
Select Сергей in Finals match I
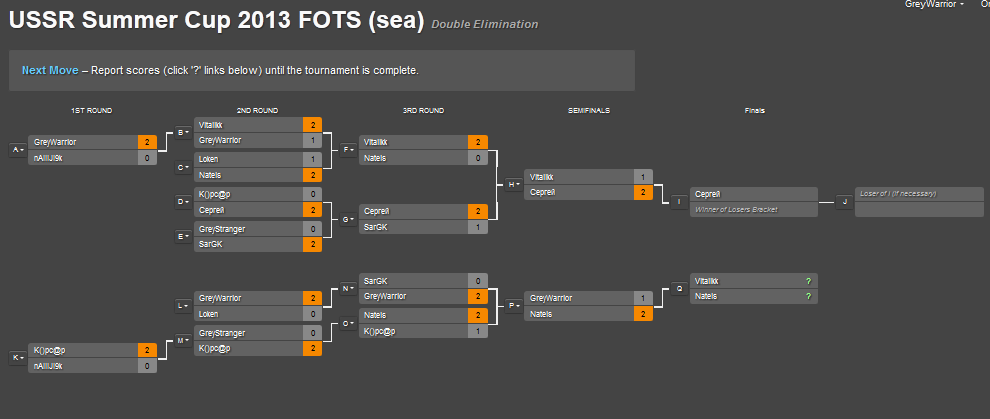pyautogui.click(x=754, y=194)
